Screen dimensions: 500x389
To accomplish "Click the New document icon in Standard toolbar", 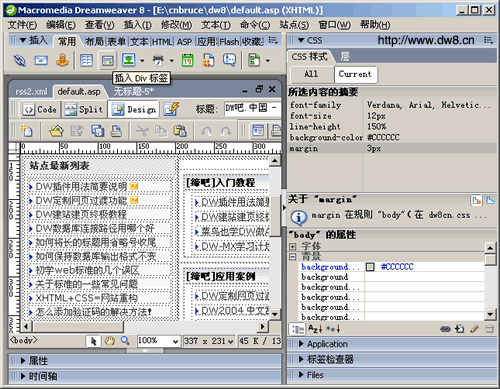I will click(27, 131).
